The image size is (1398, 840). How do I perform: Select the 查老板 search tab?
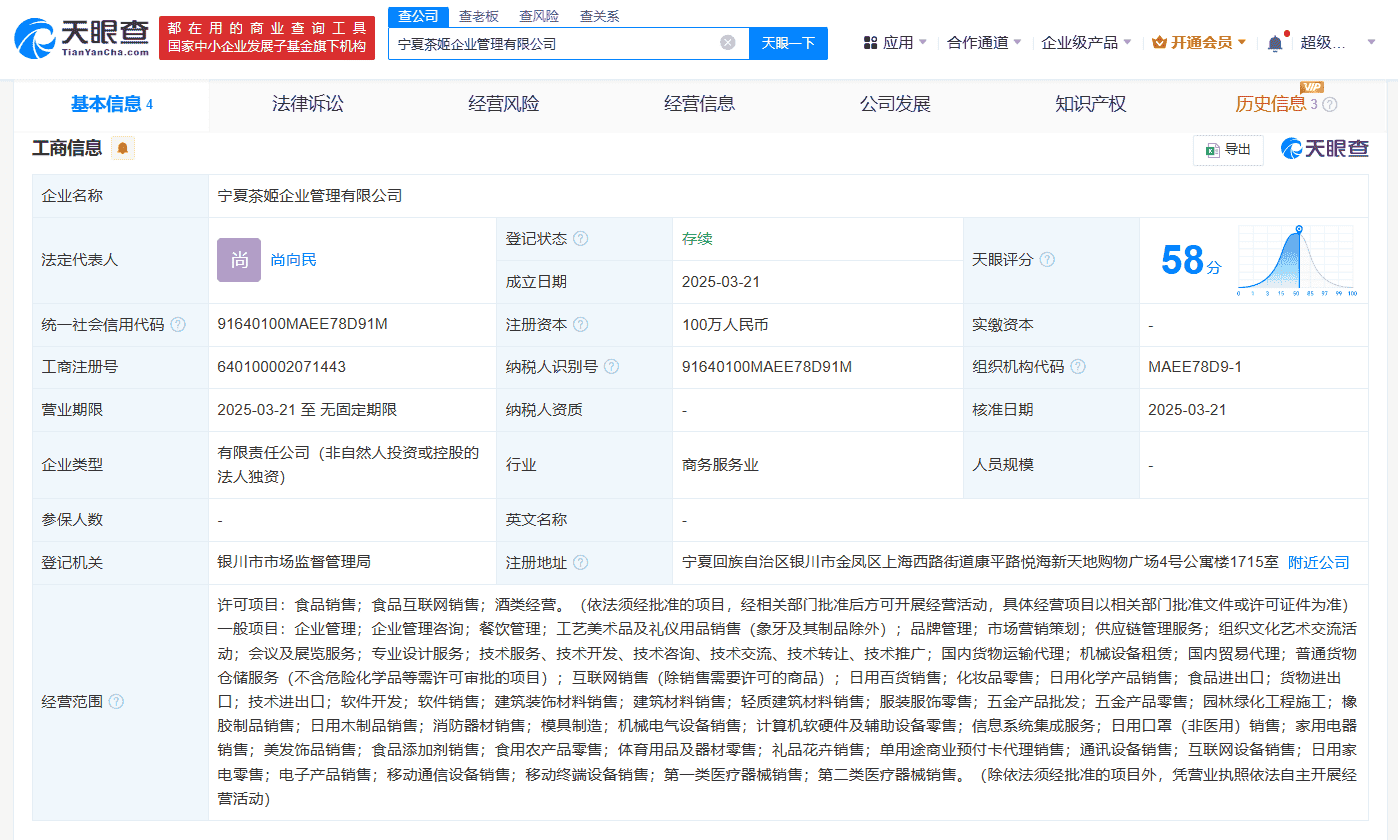click(x=478, y=15)
